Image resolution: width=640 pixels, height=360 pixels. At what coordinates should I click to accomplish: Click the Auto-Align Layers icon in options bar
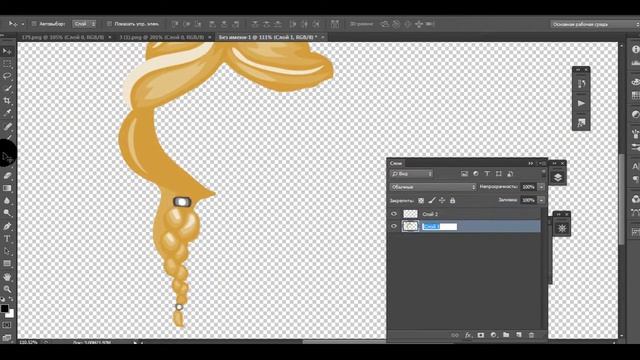click(335, 24)
